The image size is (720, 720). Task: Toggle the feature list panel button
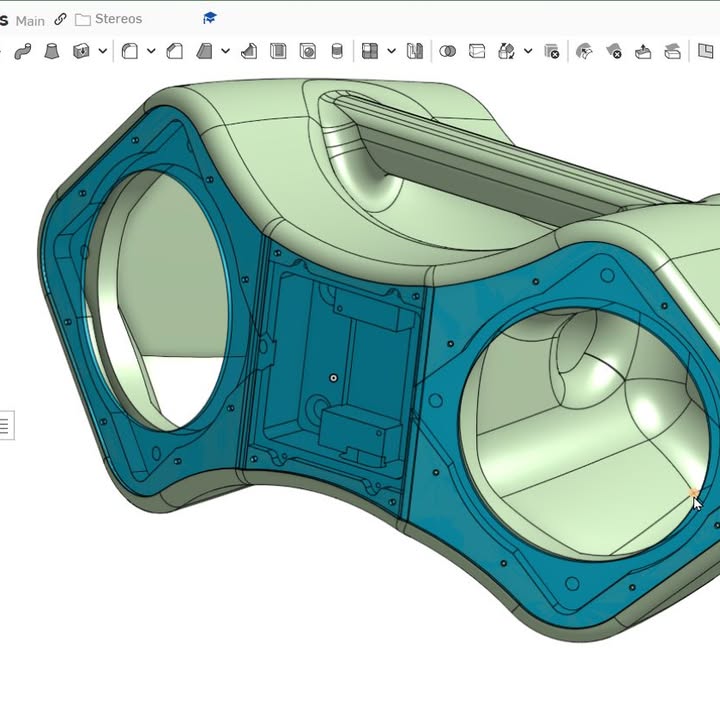click(x=6, y=425)
